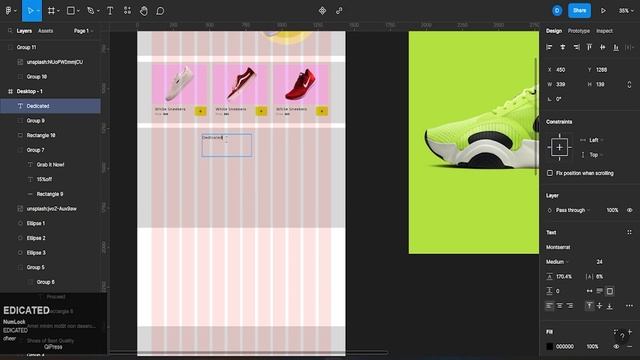Switch to the Design tab
This screenshot has height=360, width=640.
coord(554,31)
